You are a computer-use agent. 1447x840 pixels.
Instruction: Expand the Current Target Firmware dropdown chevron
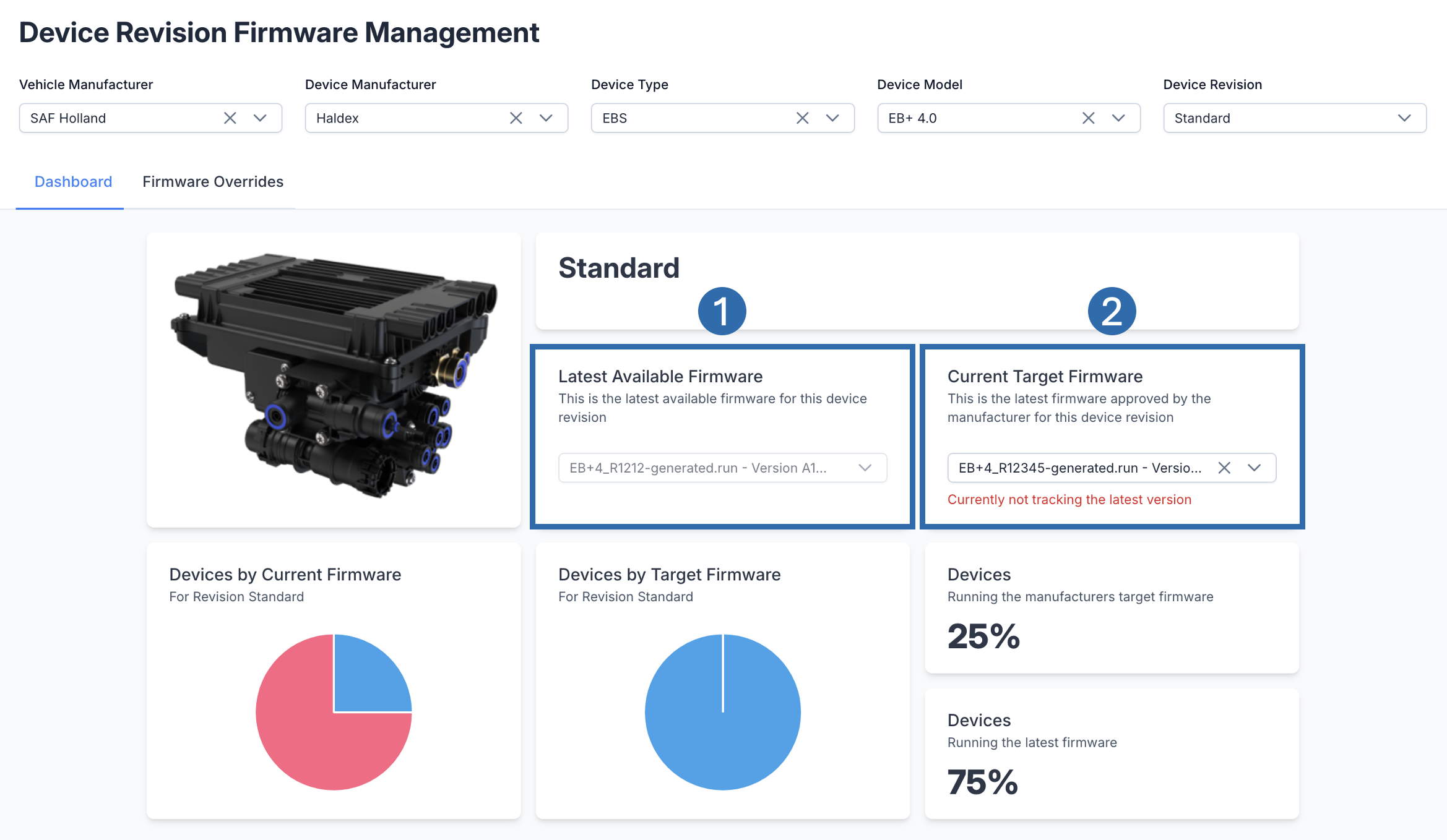1255,468
